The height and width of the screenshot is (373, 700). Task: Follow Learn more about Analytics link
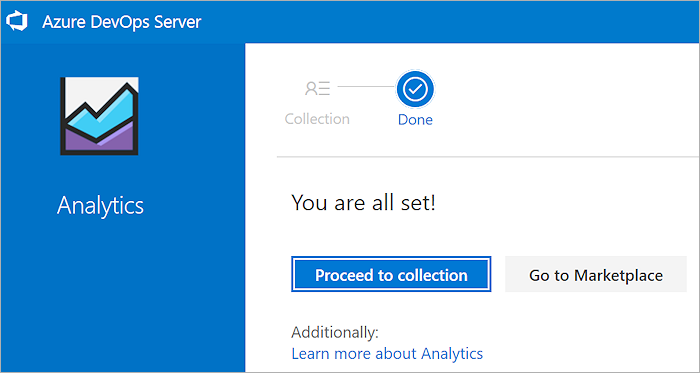(387, 354)
